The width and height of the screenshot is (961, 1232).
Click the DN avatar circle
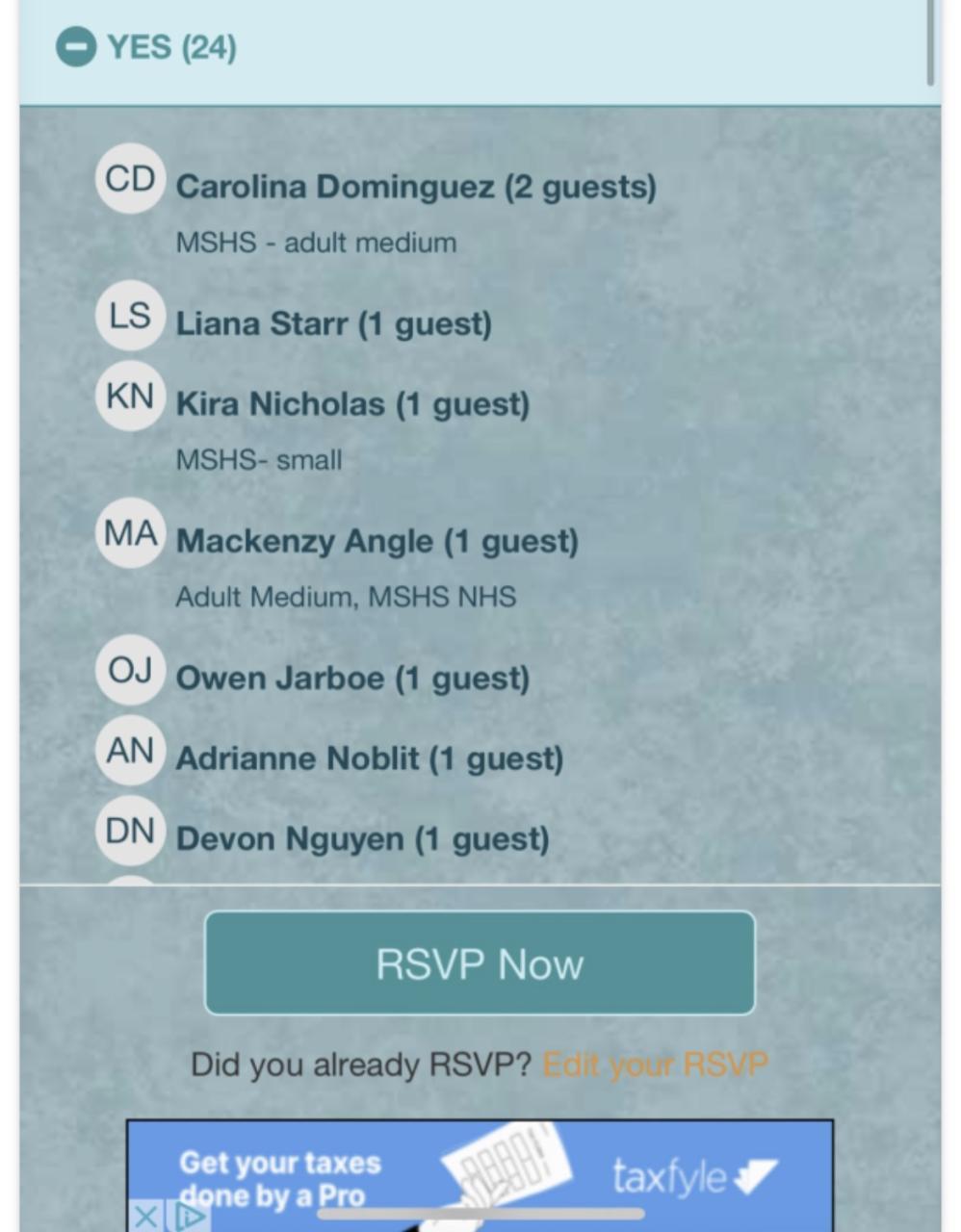point(130,831)
